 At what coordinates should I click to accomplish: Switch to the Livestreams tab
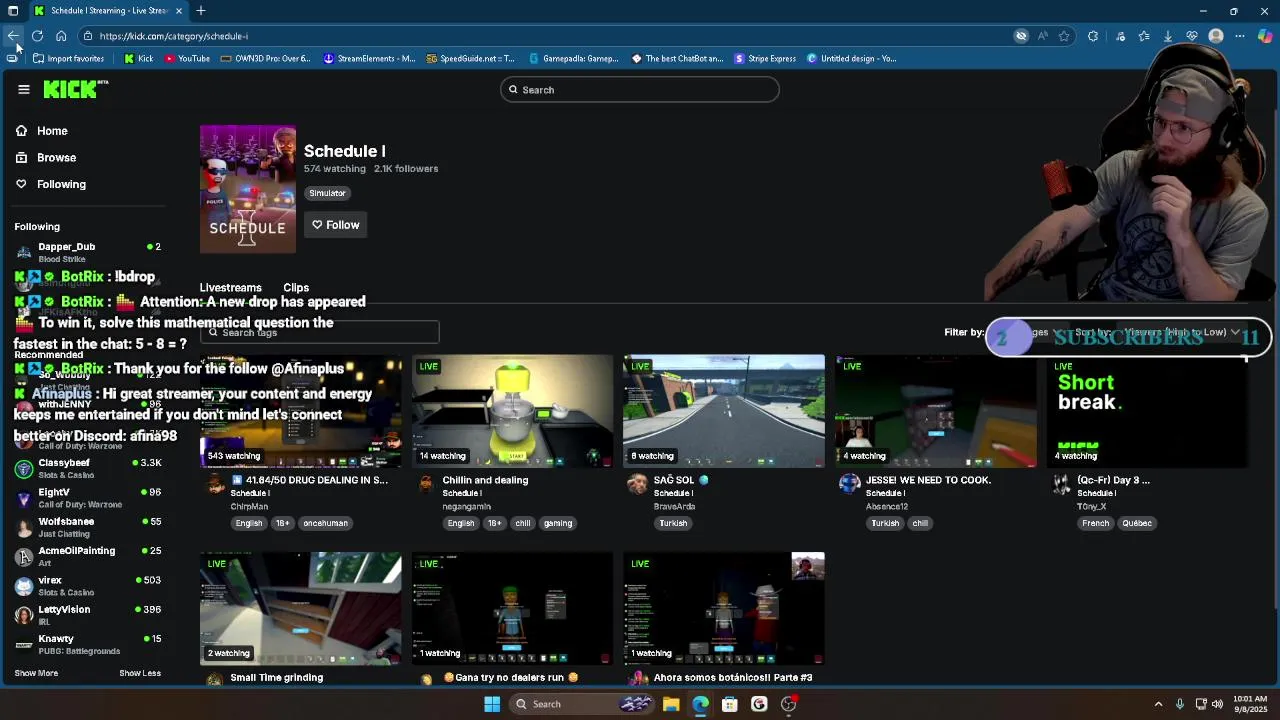point(230,288)
